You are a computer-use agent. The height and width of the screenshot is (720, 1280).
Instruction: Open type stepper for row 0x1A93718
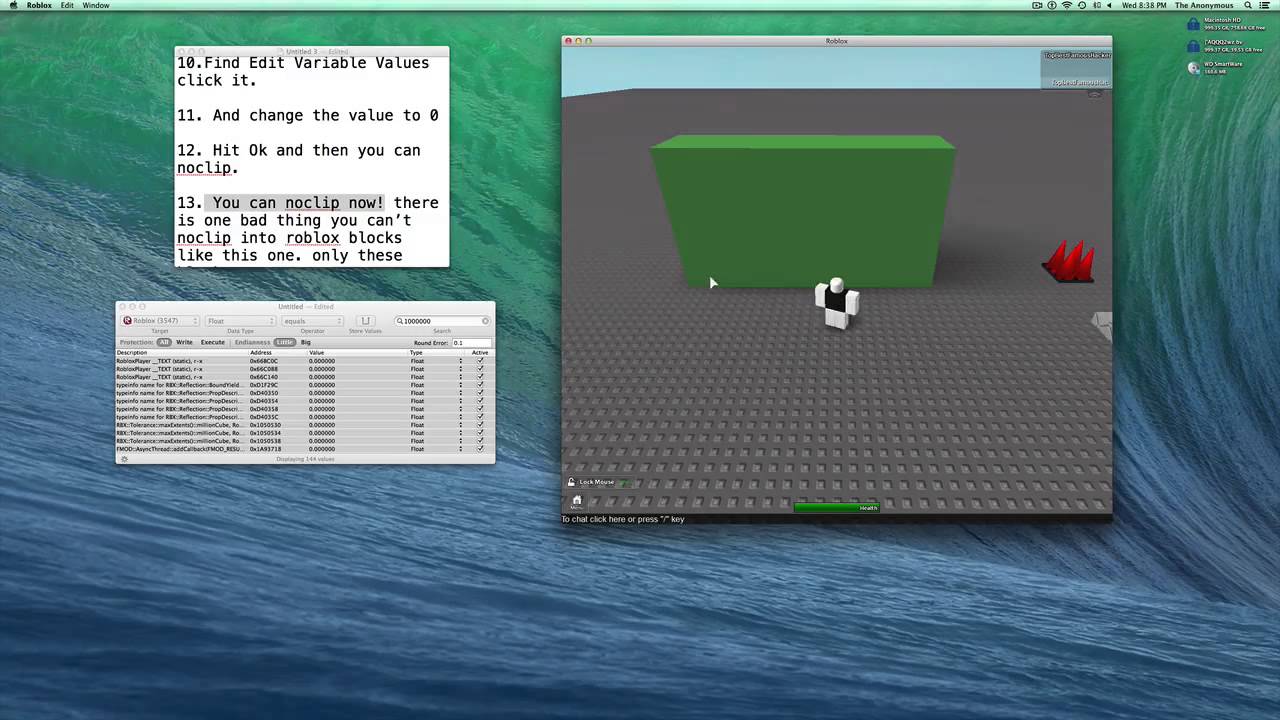coord(461,449)
